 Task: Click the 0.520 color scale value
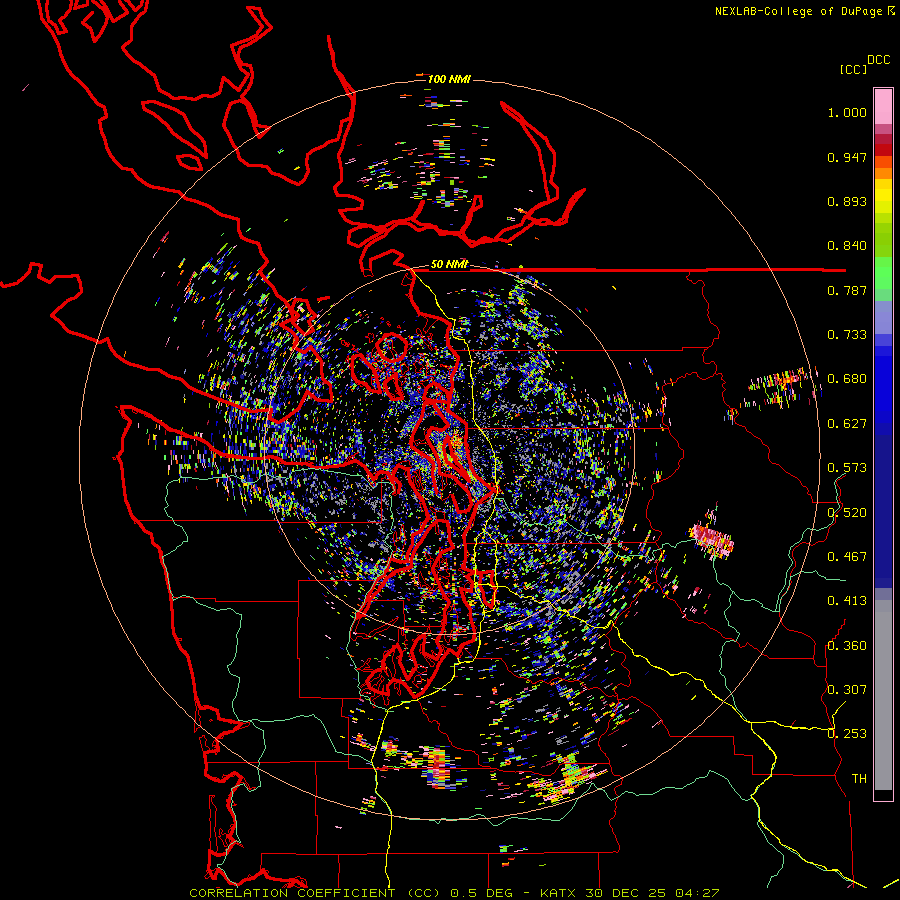point(847,512)
